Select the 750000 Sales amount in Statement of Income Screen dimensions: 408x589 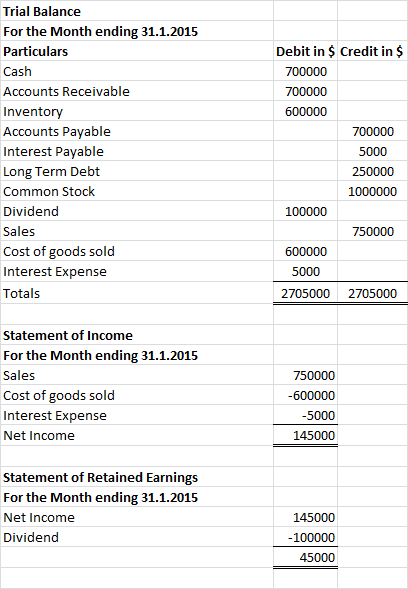(x=314, y=375)
